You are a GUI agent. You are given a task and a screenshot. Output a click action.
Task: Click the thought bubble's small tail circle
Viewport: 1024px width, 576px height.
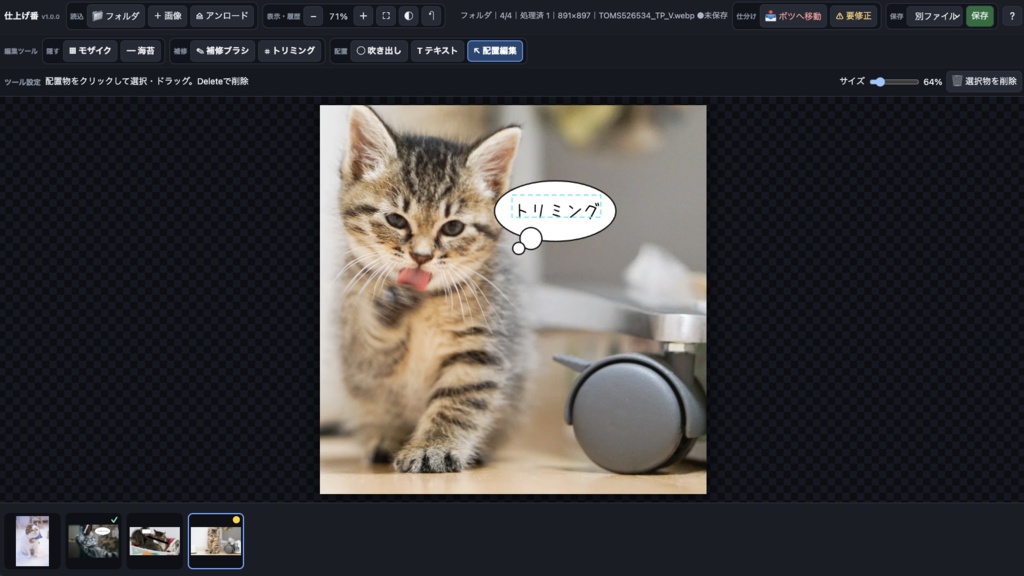coord(519,248)
